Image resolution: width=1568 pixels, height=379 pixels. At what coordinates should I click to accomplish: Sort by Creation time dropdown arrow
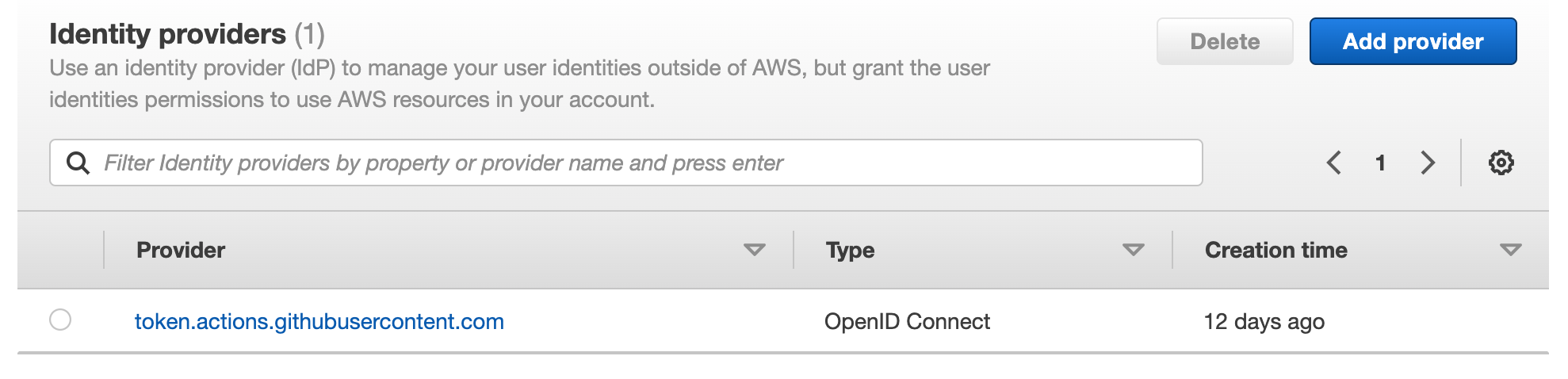click(1510, 251)
